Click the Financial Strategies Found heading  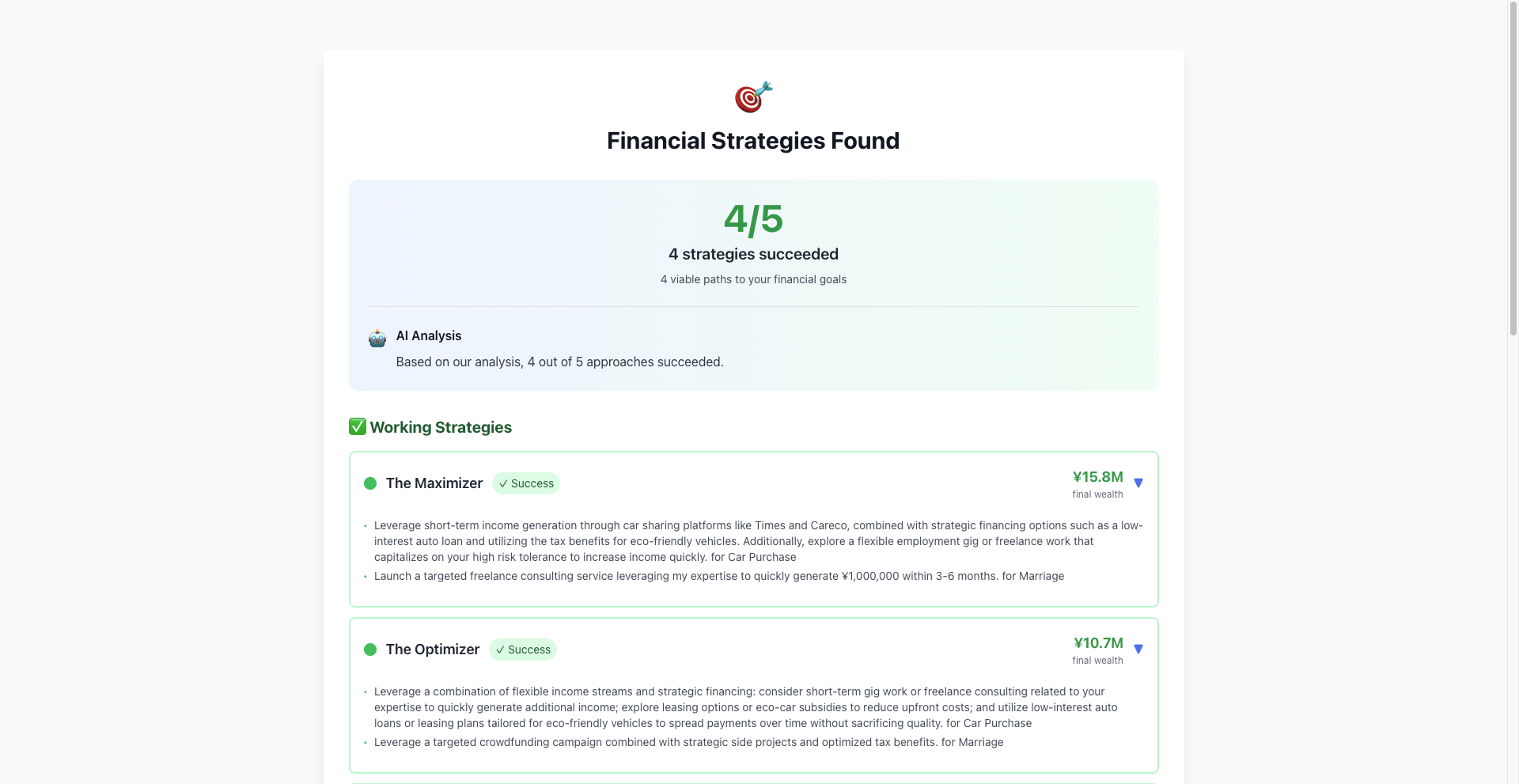(x=753, y=141)
